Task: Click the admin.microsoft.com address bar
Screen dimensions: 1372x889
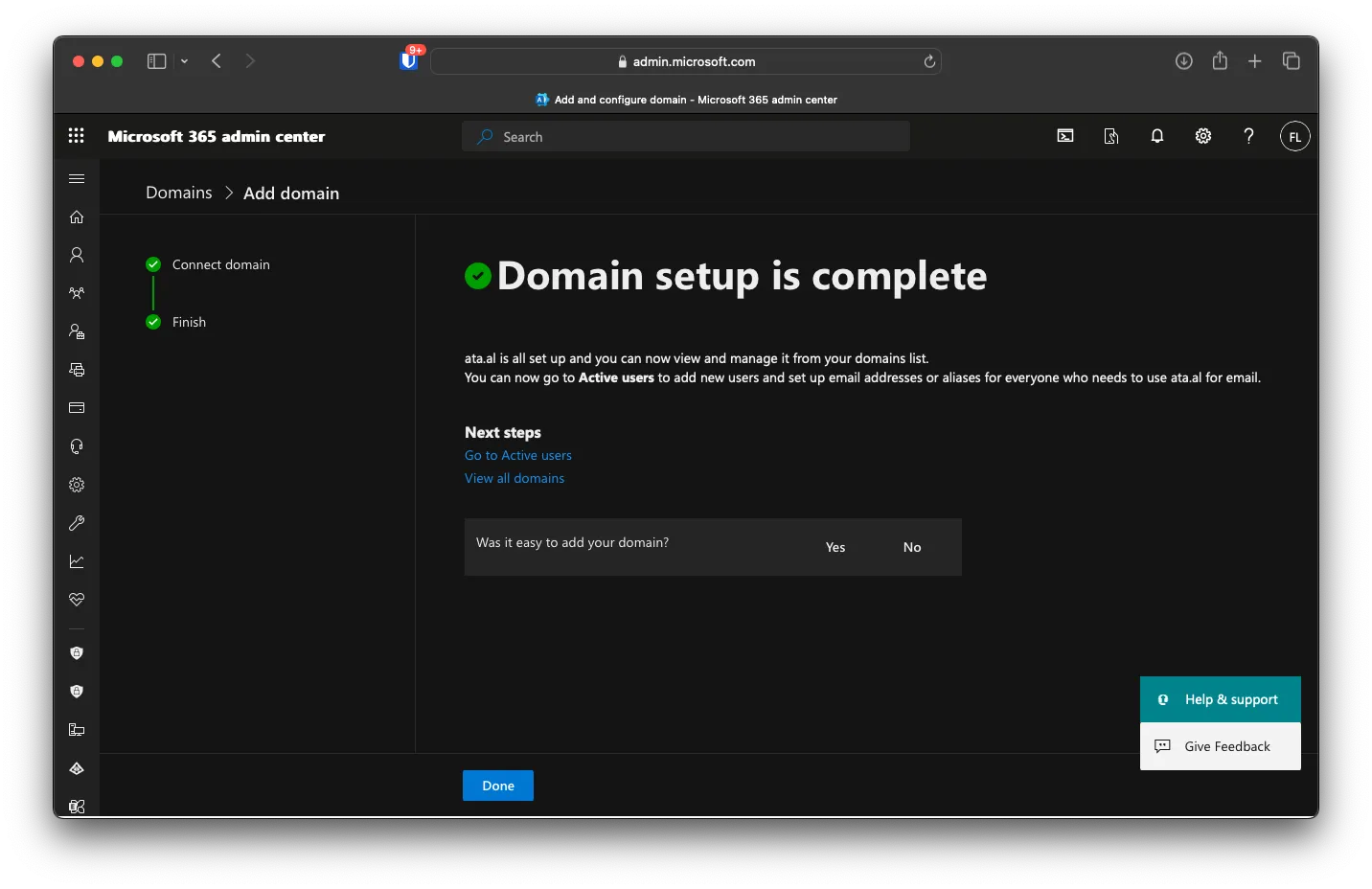Action: tap(686, 61)
